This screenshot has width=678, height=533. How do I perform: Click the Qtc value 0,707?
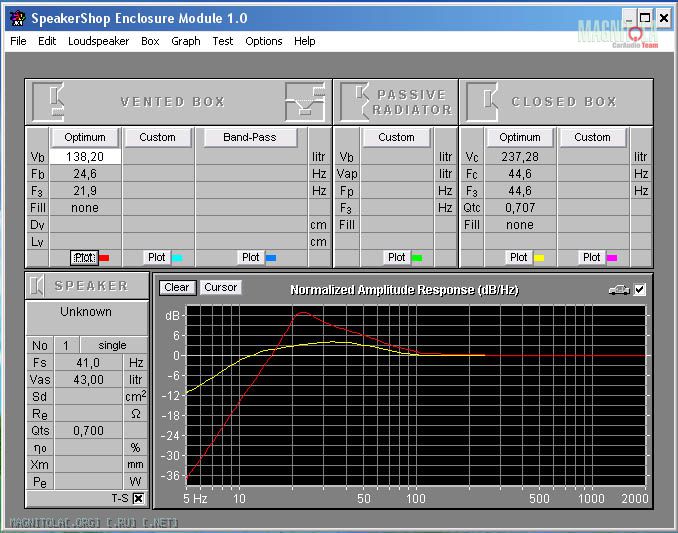[x=520, y=207]
